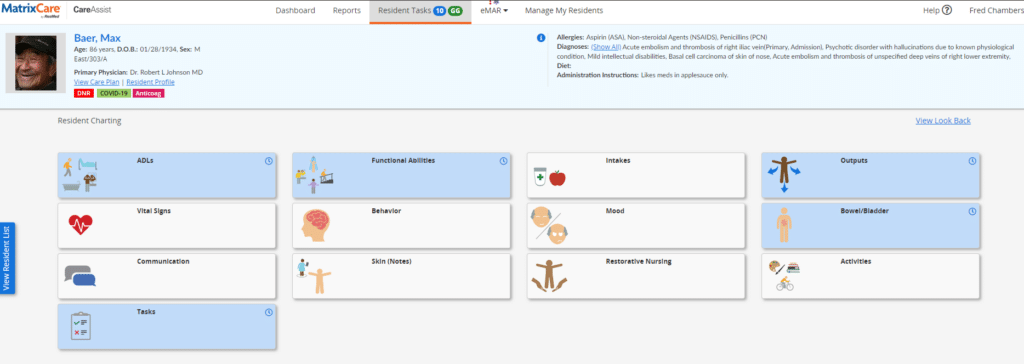Select the Intakes pill and apple icon
The image size is (1024, 364).
coord(549,177)
